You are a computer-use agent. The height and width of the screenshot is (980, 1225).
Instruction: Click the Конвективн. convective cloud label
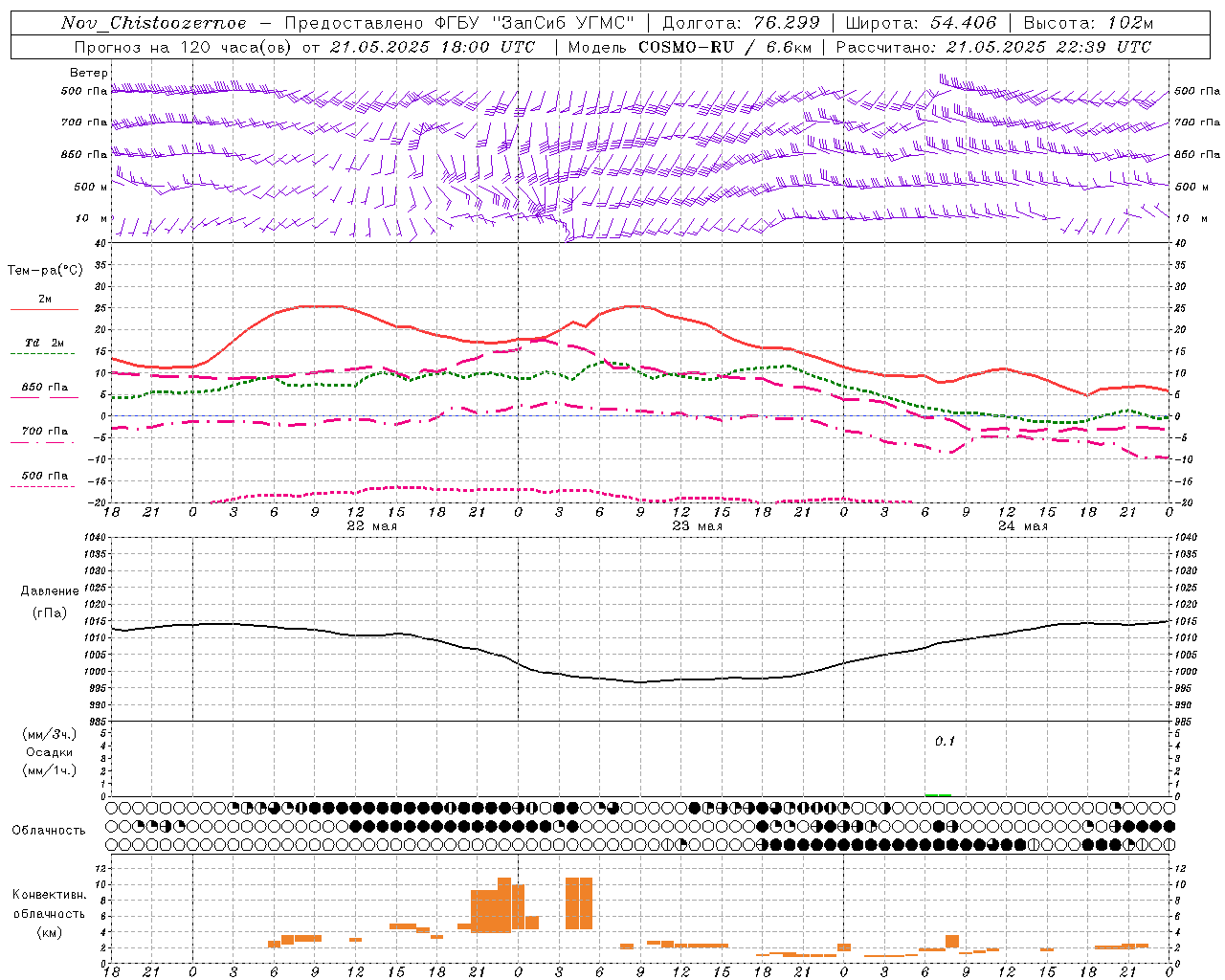49,895
